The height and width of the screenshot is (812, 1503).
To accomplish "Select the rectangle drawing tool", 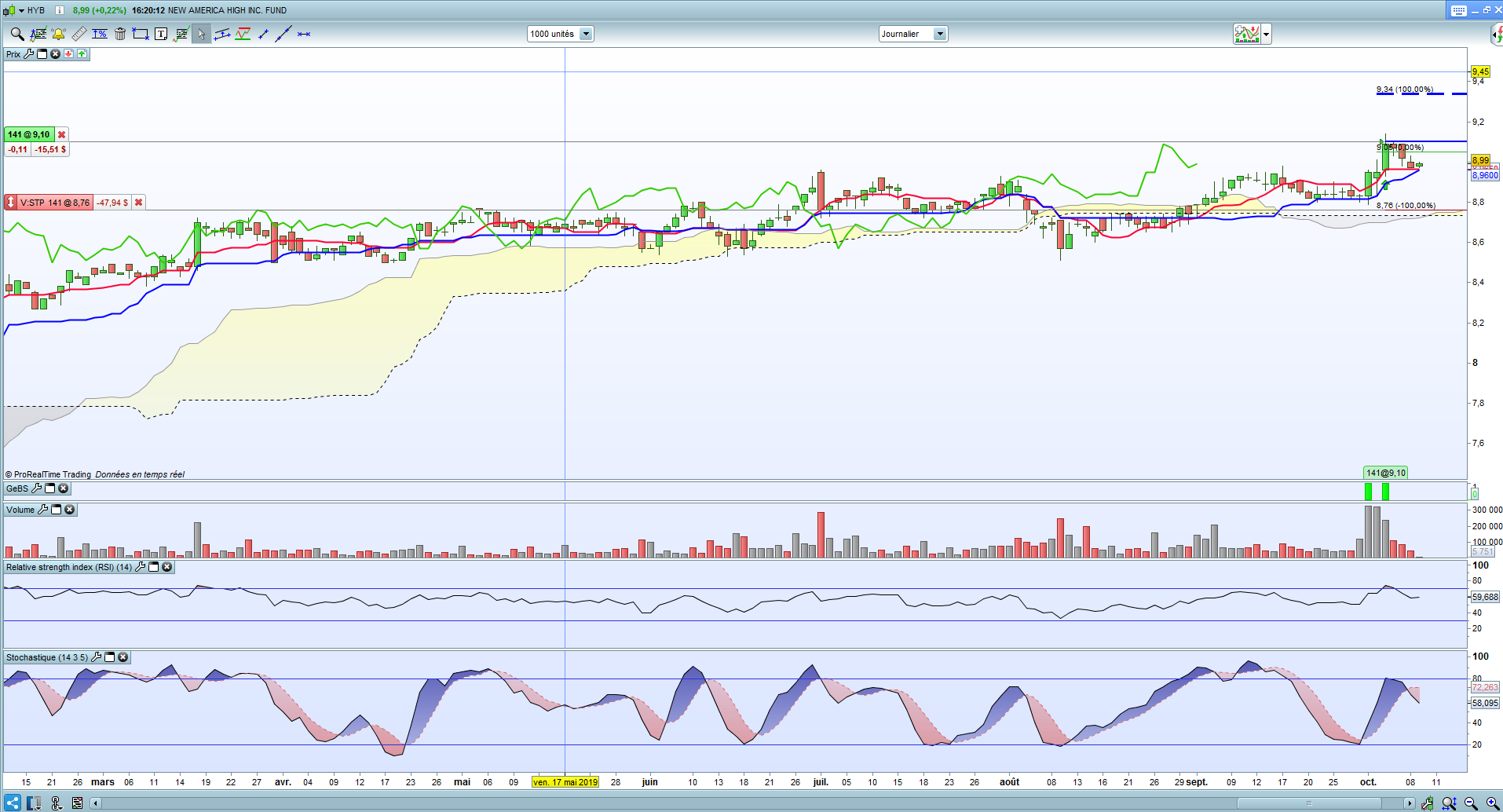I will [x=141, y=34].
